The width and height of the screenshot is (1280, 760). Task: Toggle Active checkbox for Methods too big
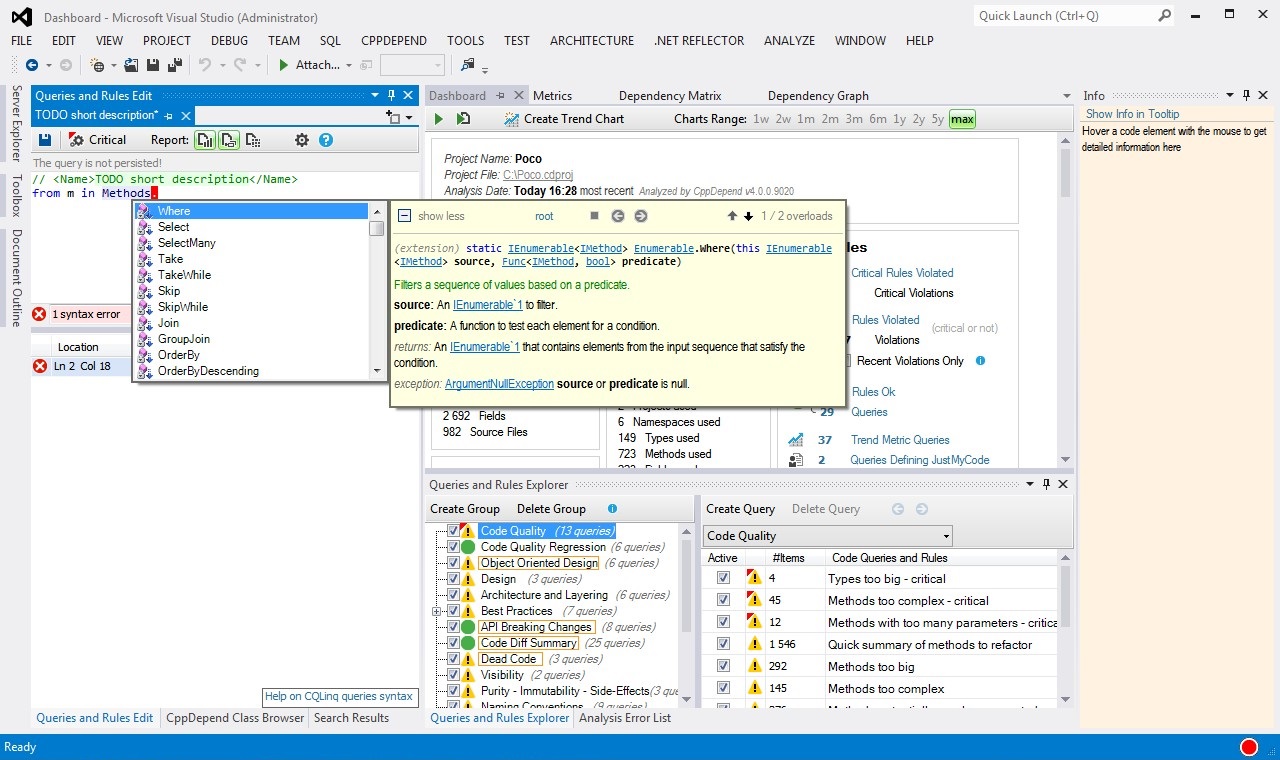pos(723,666)
